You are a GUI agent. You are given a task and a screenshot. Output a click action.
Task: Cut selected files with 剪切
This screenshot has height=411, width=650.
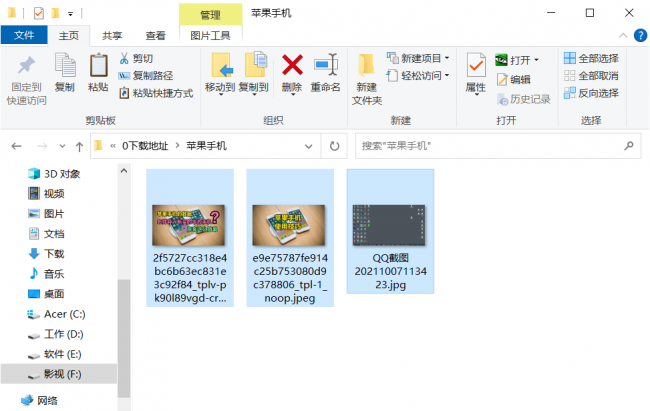point(136,58)
